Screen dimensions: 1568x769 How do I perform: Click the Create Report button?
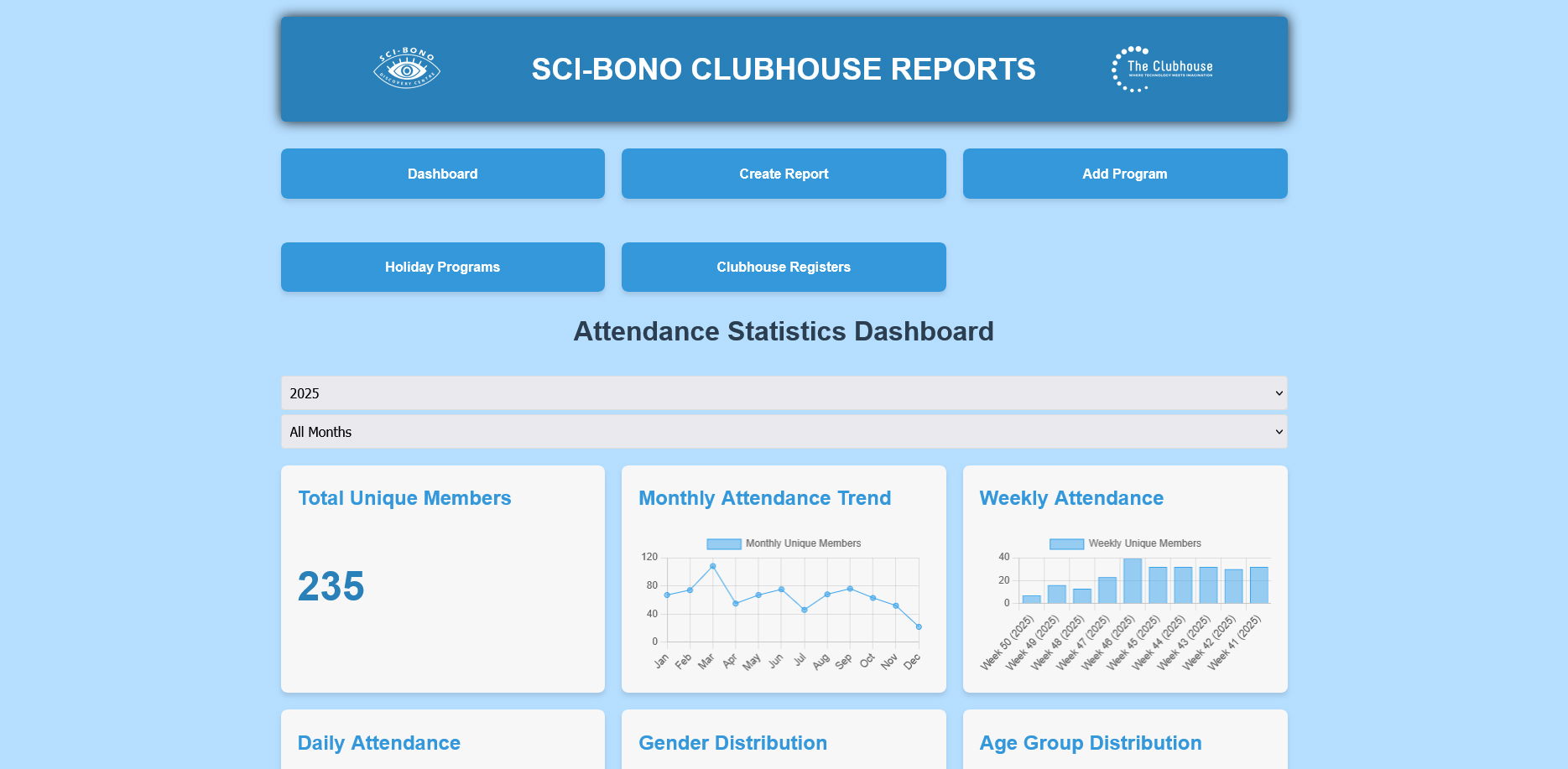(x=783, y=174)
